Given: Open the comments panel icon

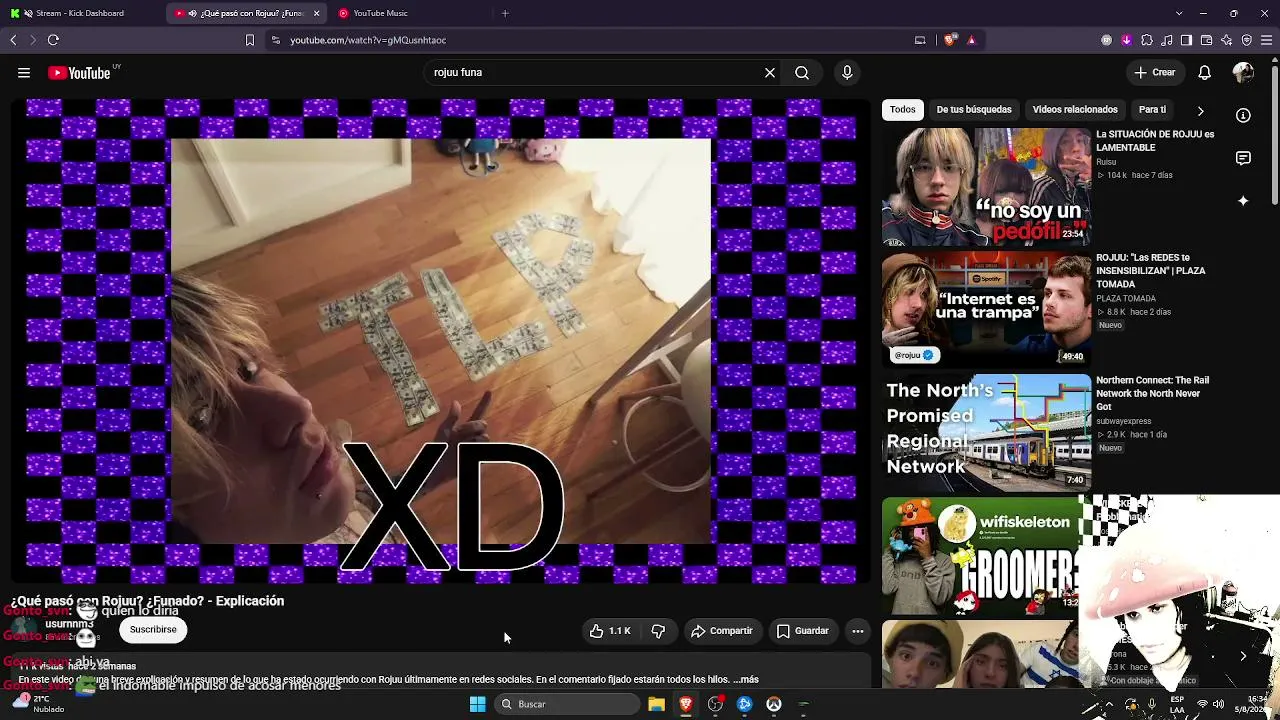Looking at the screenshot, I should (x=1243, y=158).
